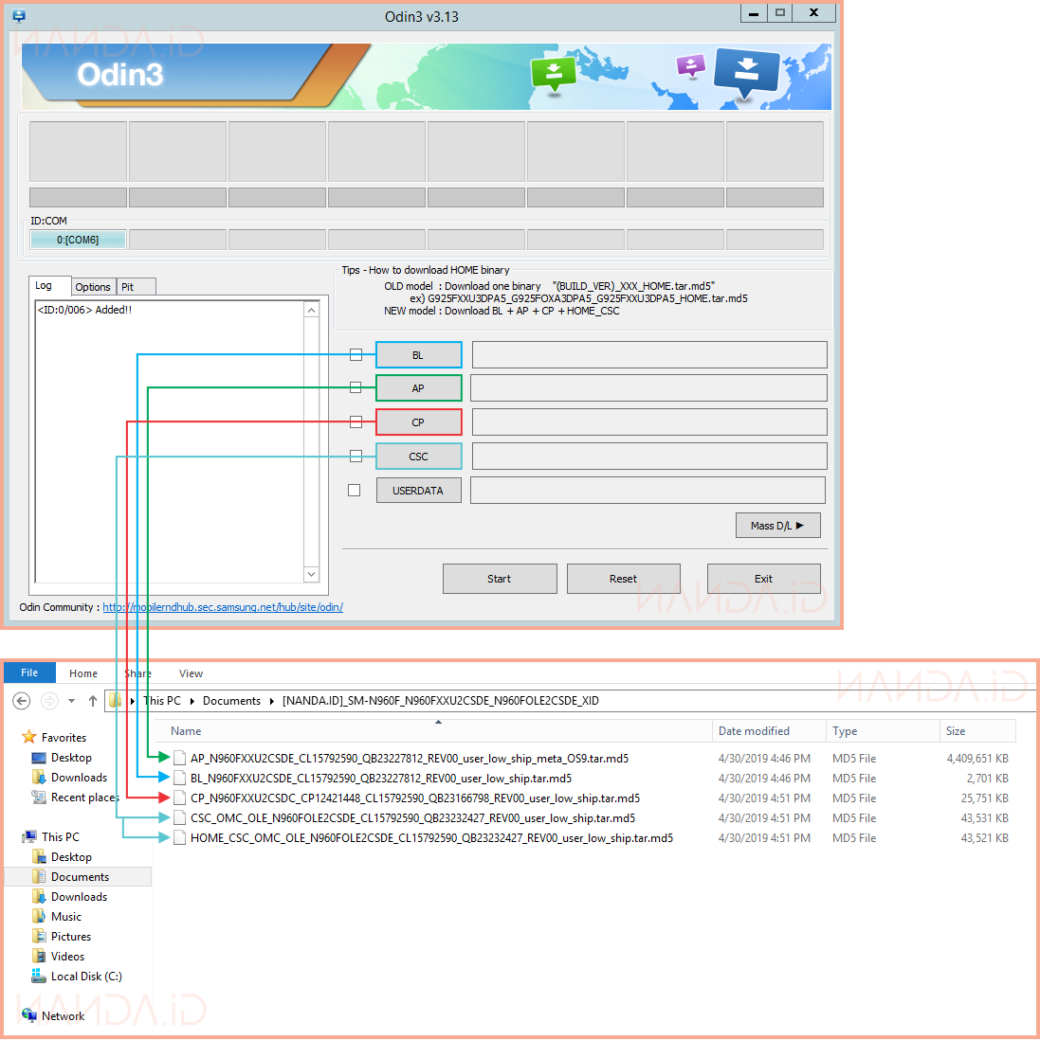Click the Odin3 title bar app icon
Image resolution: width=1040 pixels, height=1040 pixels.
tap(18, 15)
